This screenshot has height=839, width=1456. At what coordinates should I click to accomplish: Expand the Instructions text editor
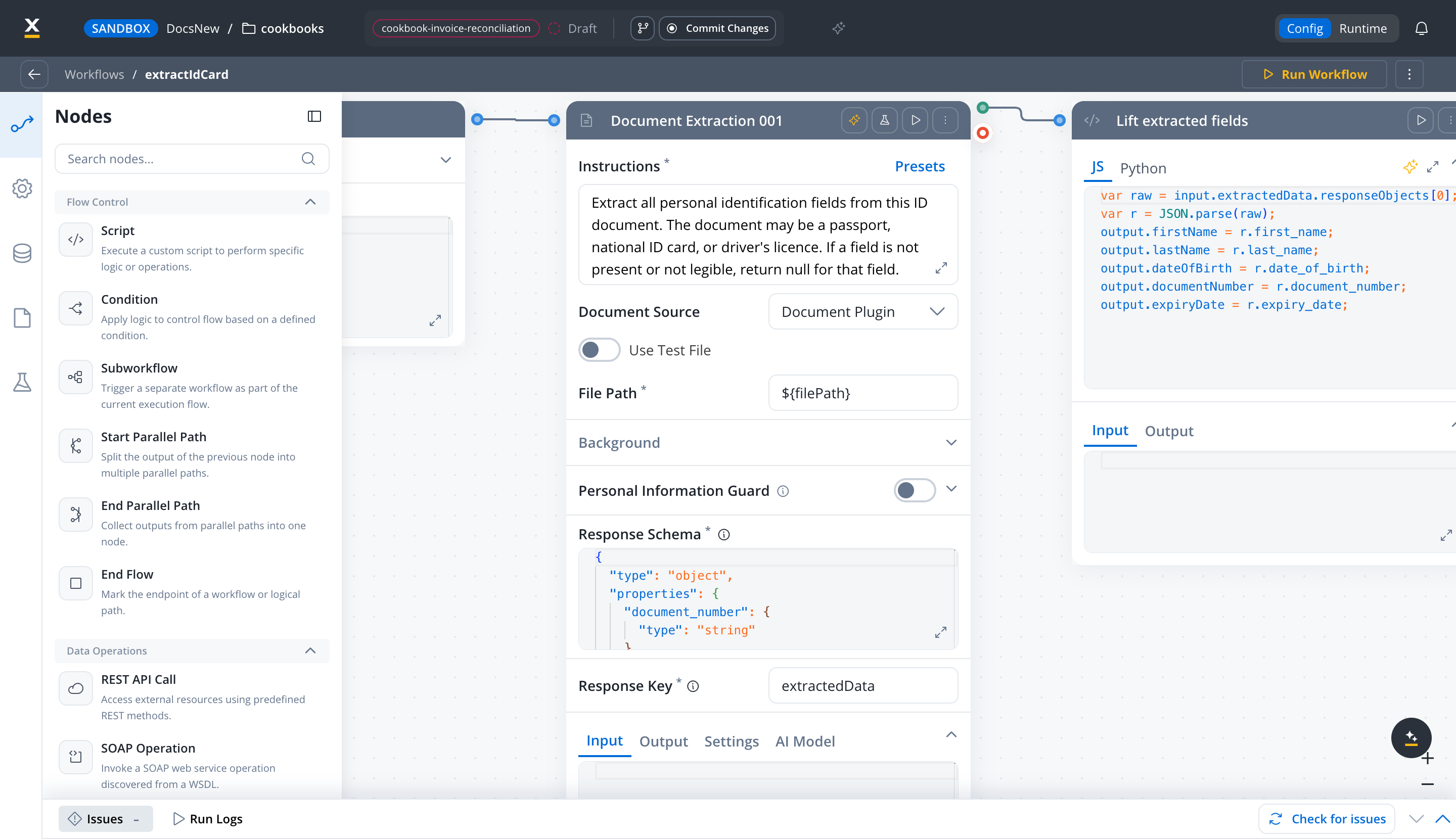click(x=941, y=268)
